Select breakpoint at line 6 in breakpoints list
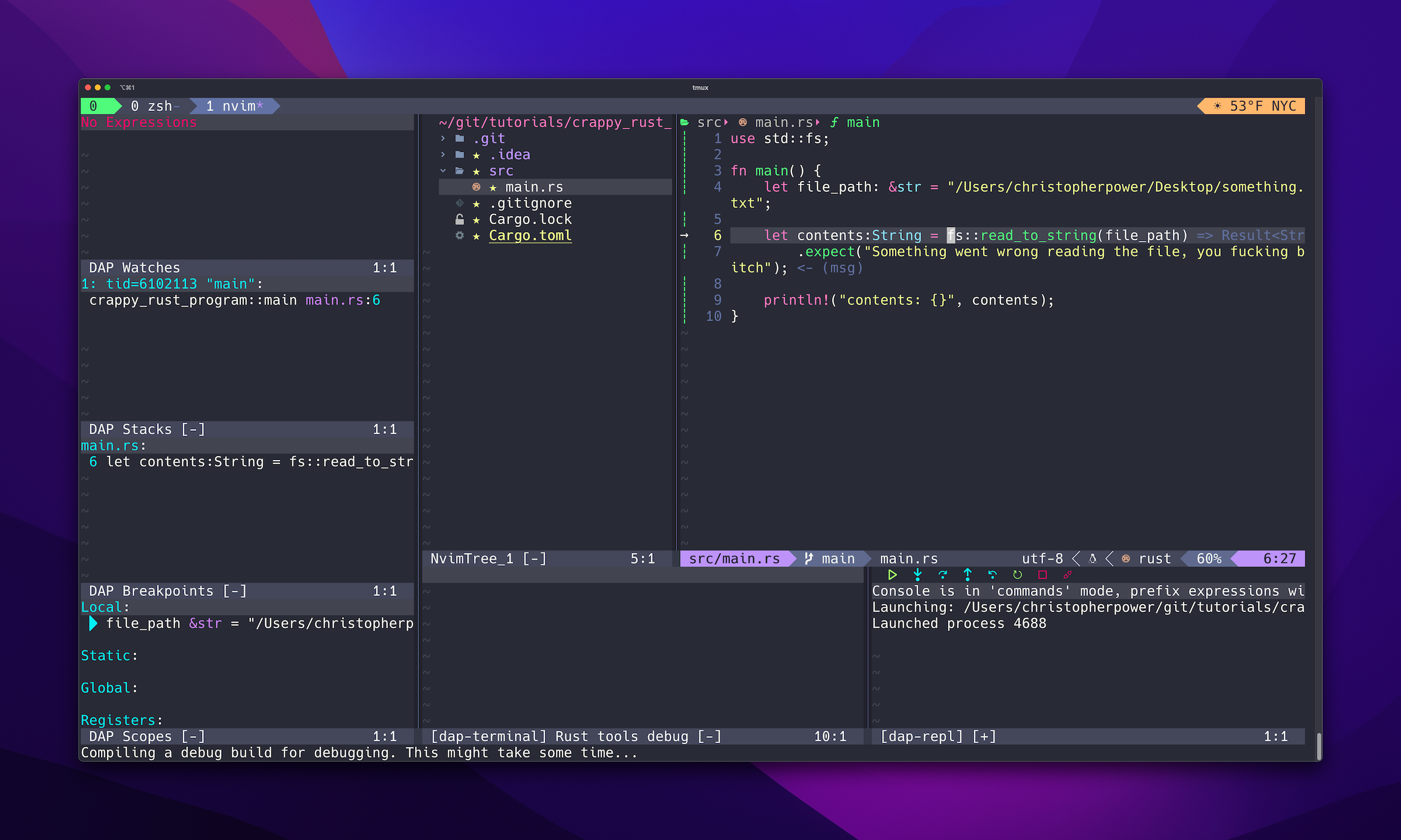This screenshot has height=840, width=1401. (251, 462)
